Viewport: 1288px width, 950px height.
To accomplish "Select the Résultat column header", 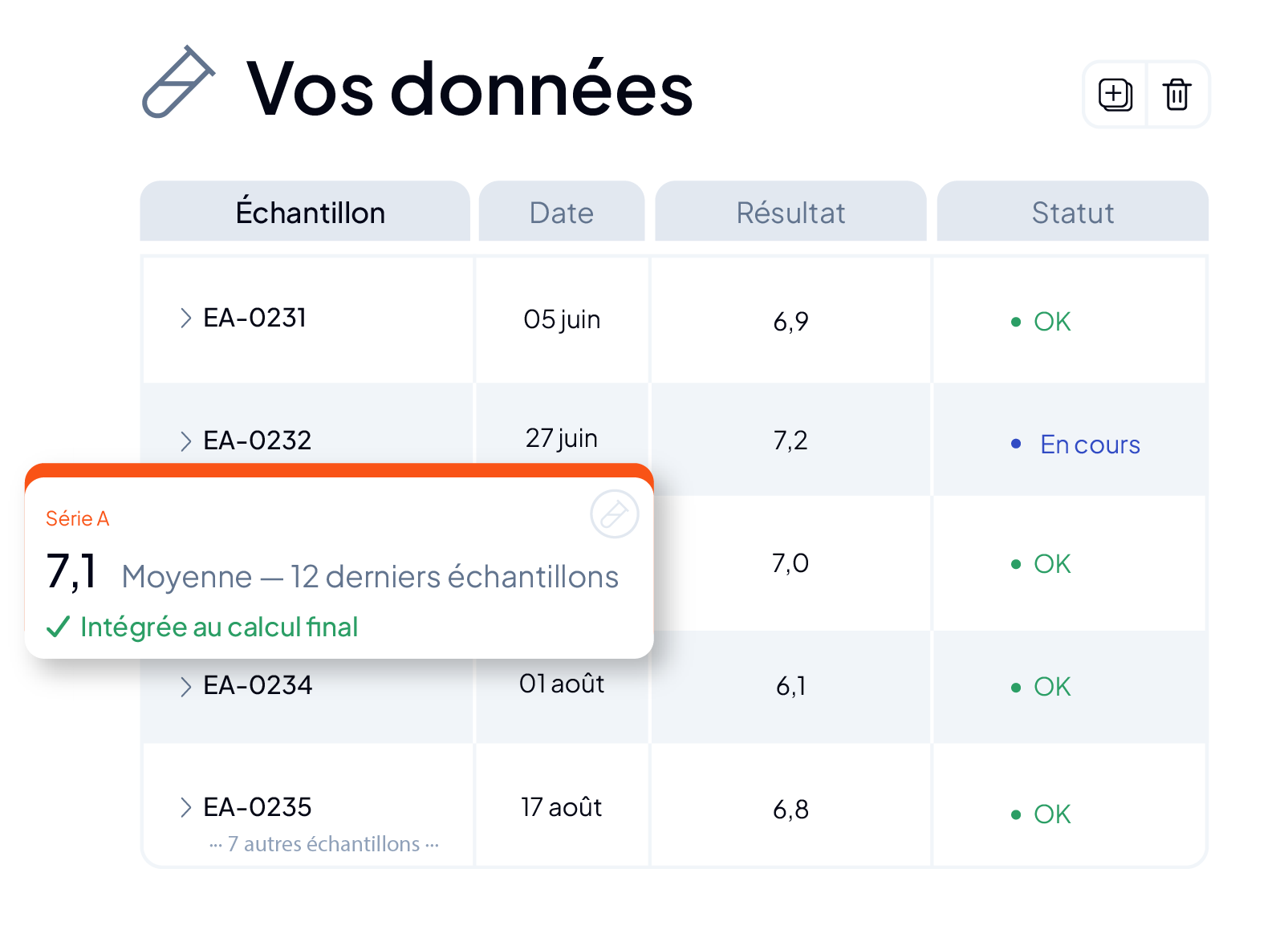I will [790, 211].
